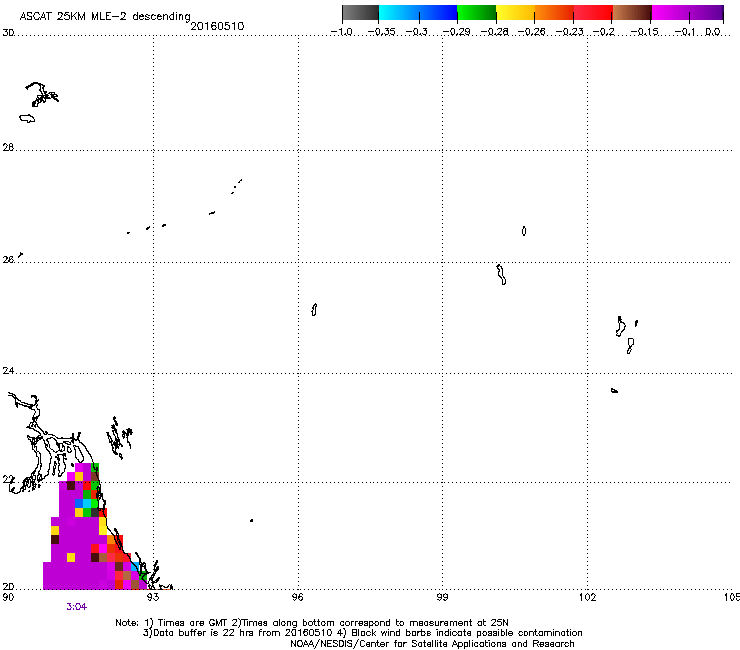Viewport: 740px width, 650px height.
Task: Click the latitude label 24
Action: pyautogui.click(x=8, y=371)
